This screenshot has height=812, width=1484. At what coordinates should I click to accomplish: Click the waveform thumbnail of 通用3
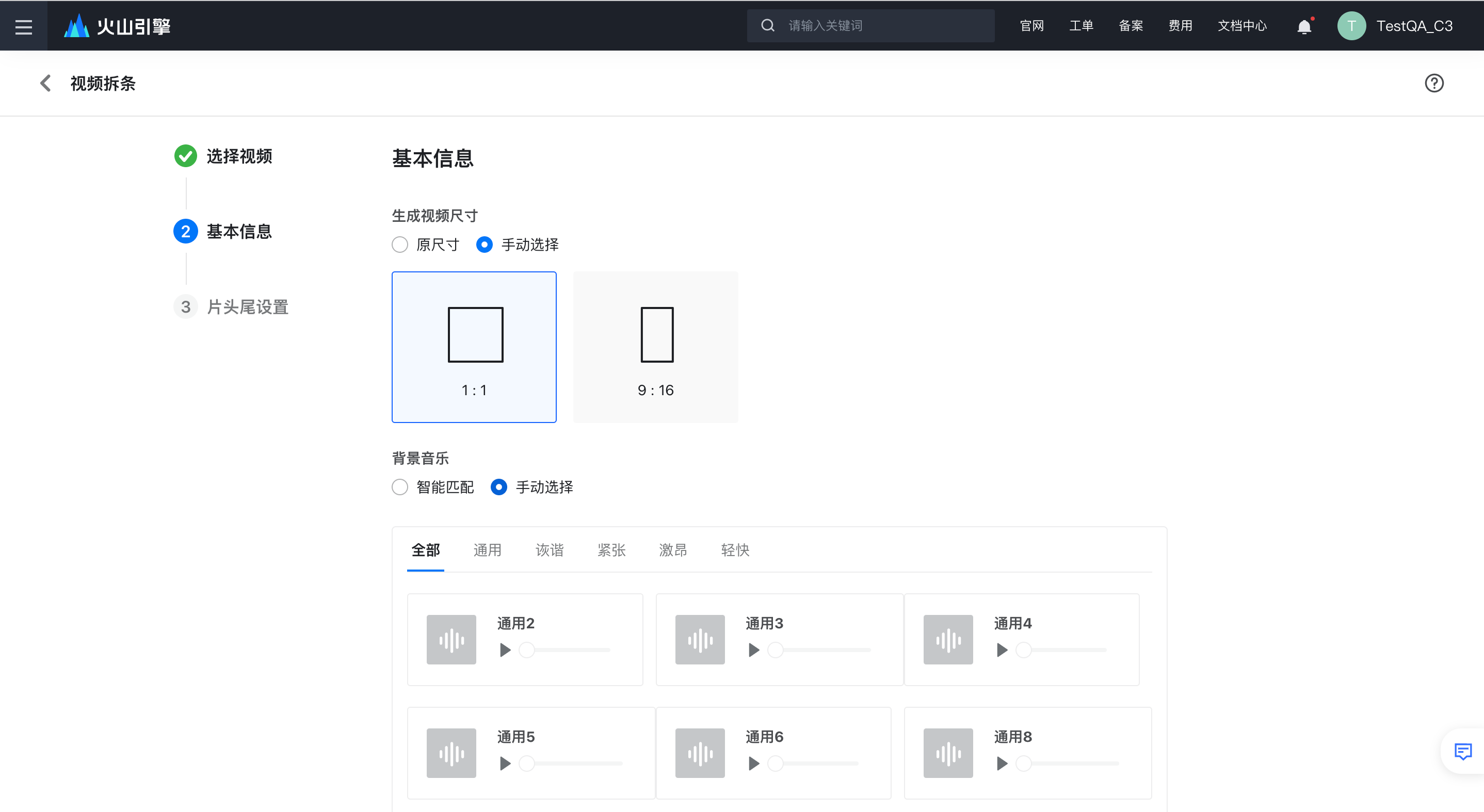(x=700, y=639)
